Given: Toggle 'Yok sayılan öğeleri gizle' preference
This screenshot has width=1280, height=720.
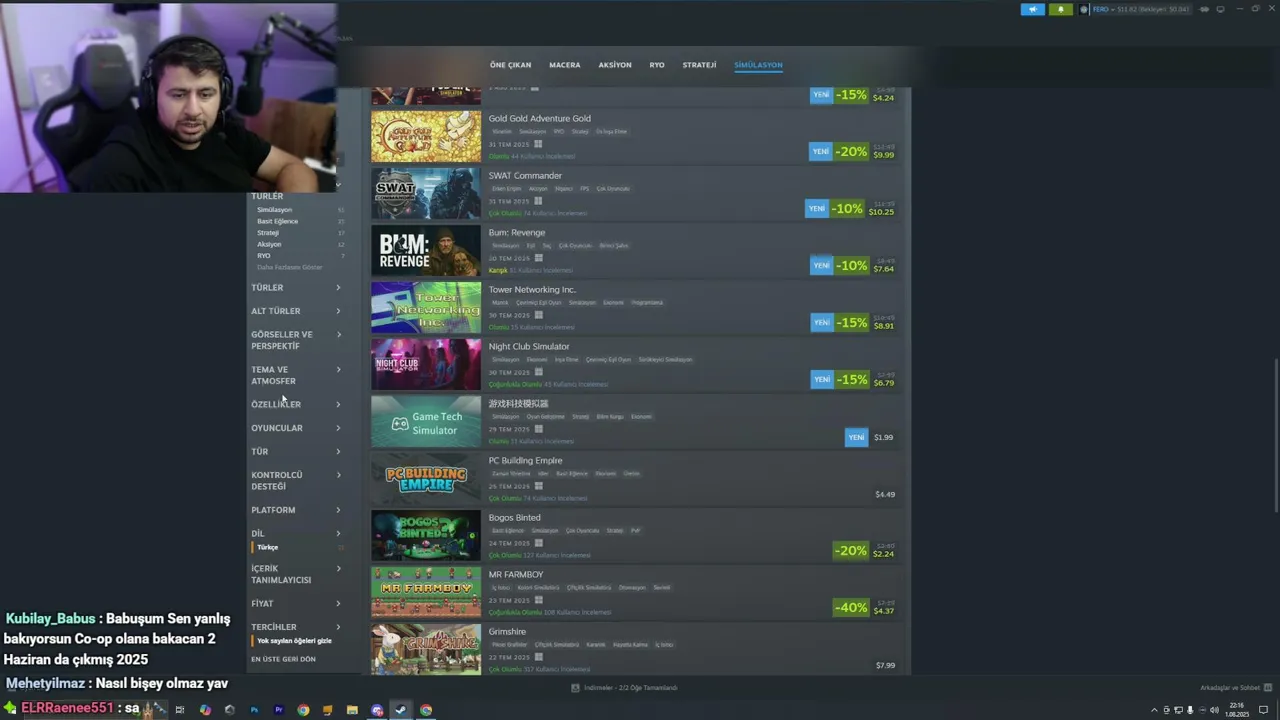Looking at the screenshot, I should (x=294, y=641).
